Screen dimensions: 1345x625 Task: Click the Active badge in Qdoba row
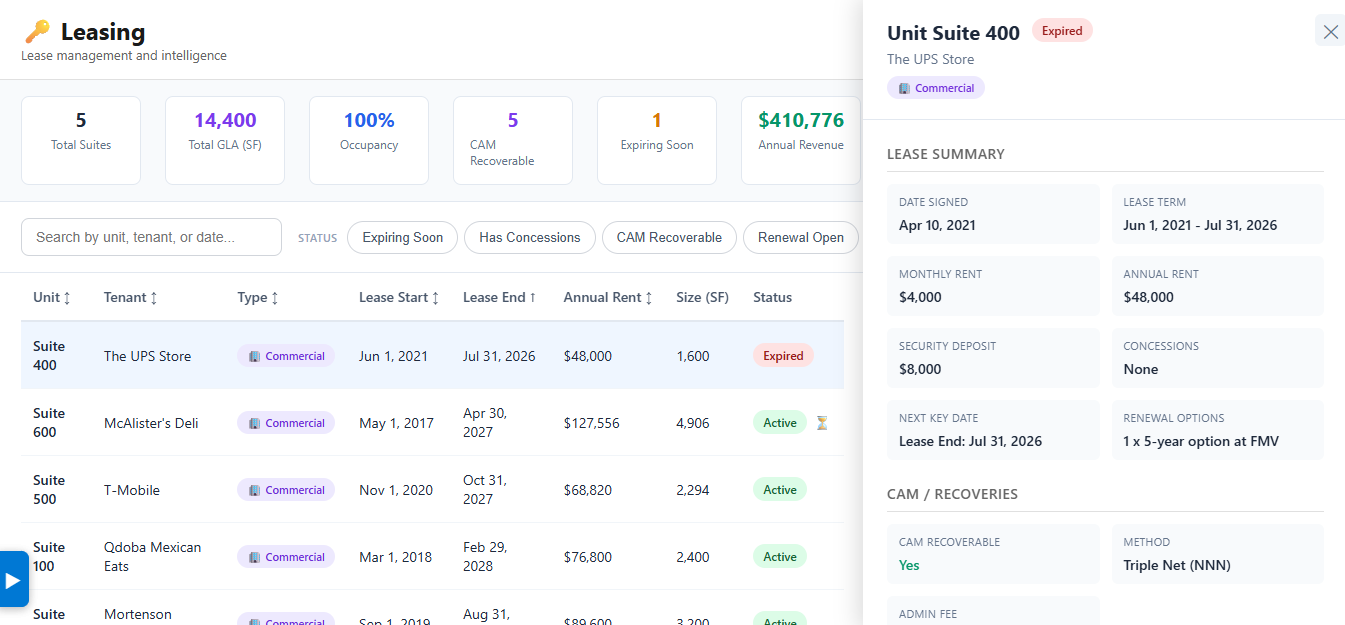[x=780, y=557]
